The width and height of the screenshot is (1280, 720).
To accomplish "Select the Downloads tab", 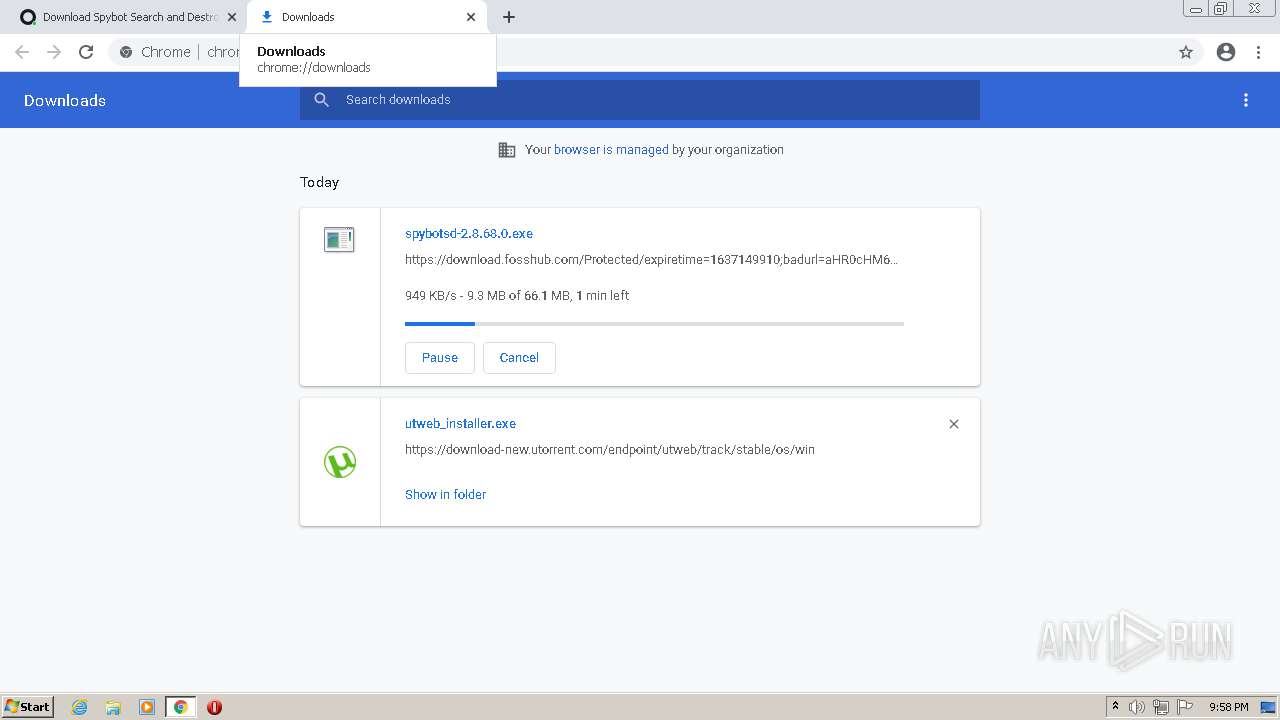I will click(367, 17).
